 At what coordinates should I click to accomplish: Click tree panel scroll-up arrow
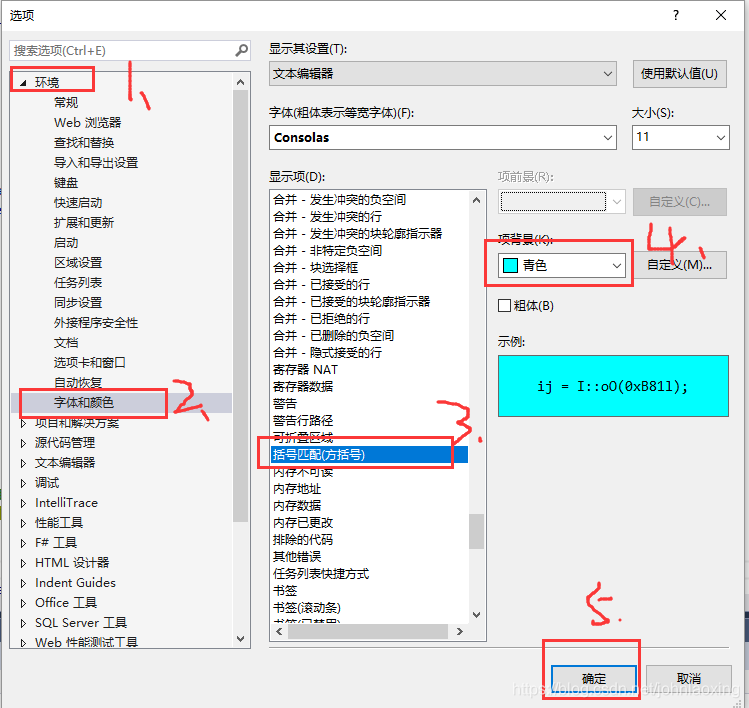pyautogui.click(x=240, y=82)
